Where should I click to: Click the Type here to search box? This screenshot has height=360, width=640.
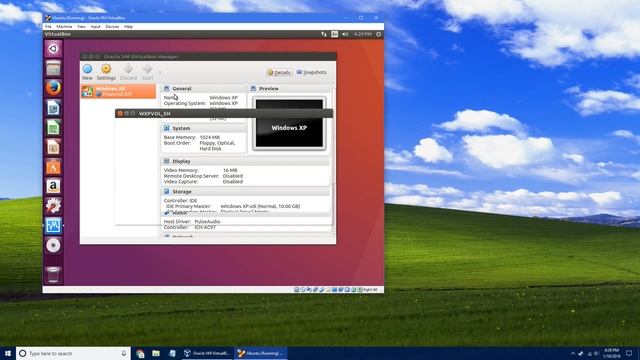pyautogui.click(x=73, y=353)
